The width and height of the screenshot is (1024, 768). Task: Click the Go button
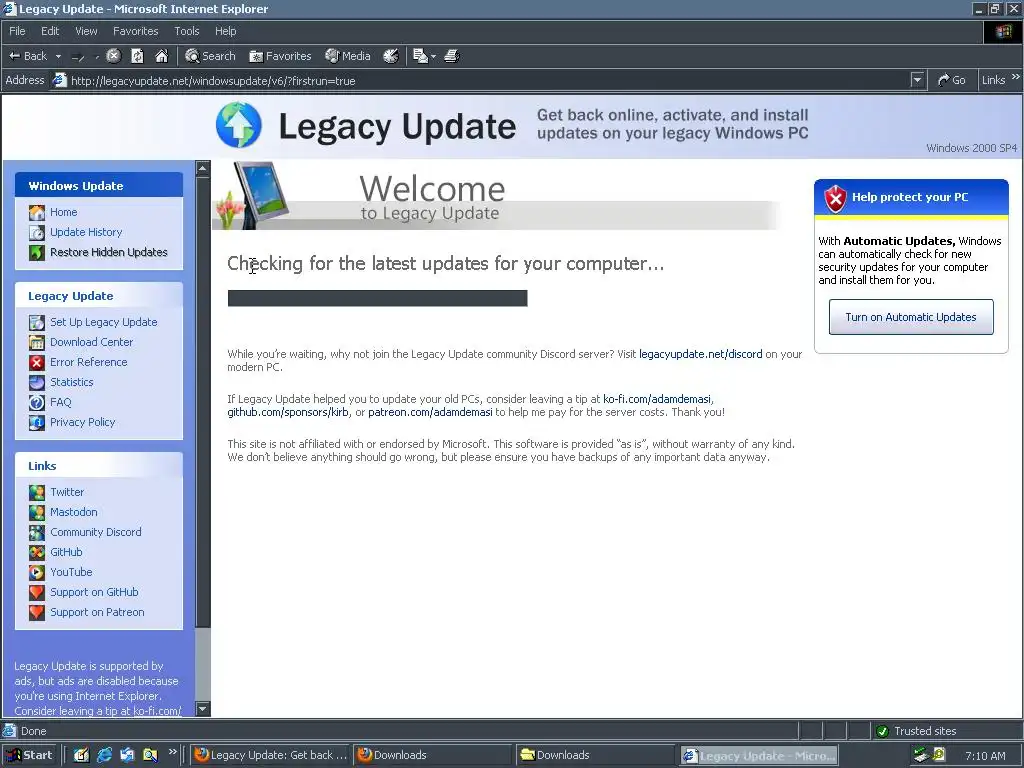coord(951,80)
